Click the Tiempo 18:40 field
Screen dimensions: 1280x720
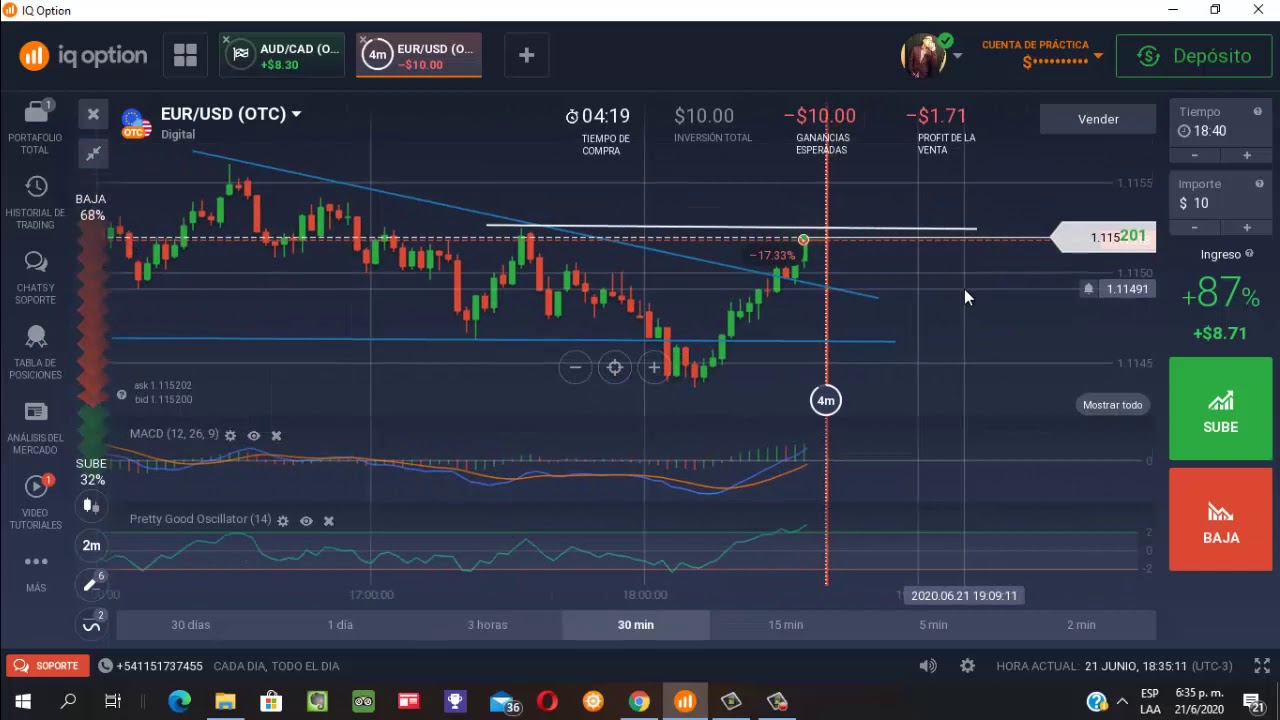(1220, 124)
